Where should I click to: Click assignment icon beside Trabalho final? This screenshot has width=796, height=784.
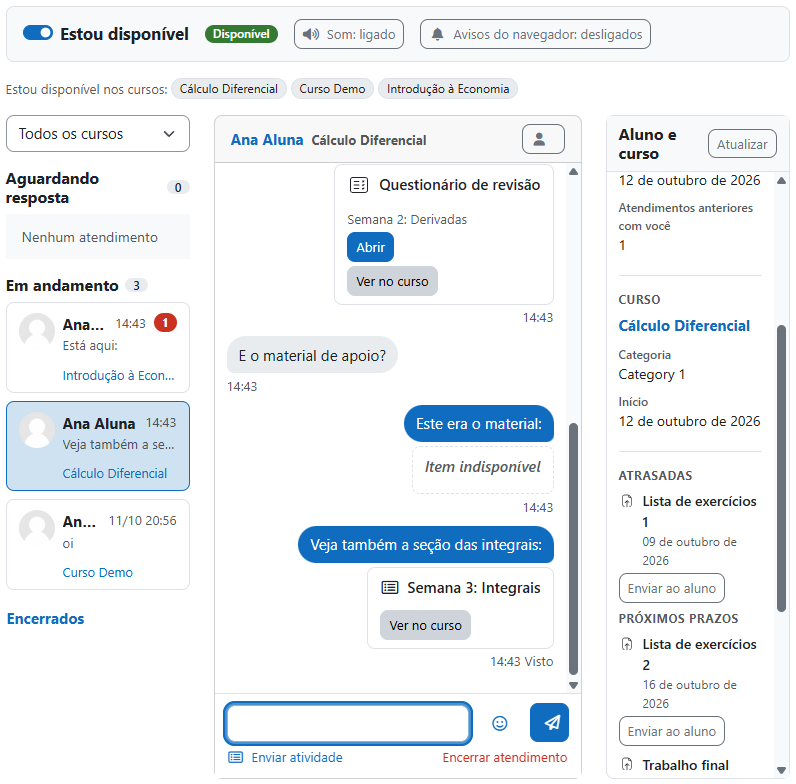627,764
